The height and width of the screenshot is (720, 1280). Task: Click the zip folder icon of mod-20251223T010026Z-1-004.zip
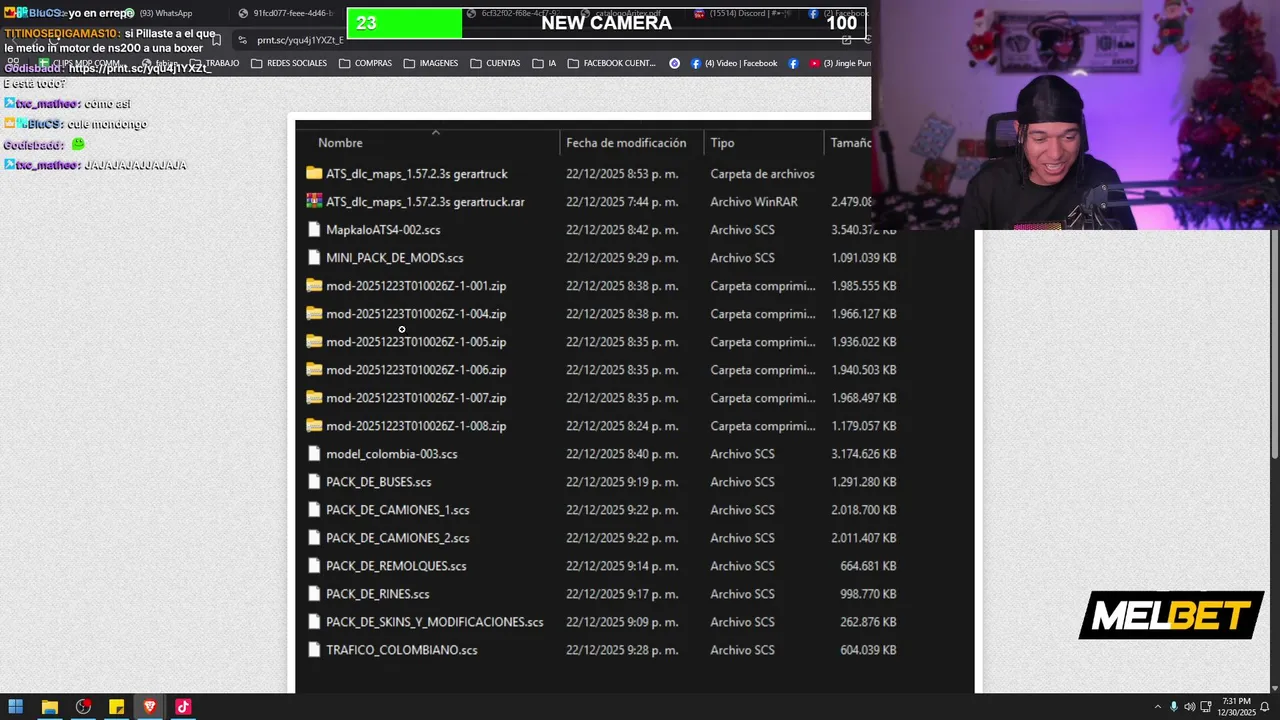[x=314, y=313]
